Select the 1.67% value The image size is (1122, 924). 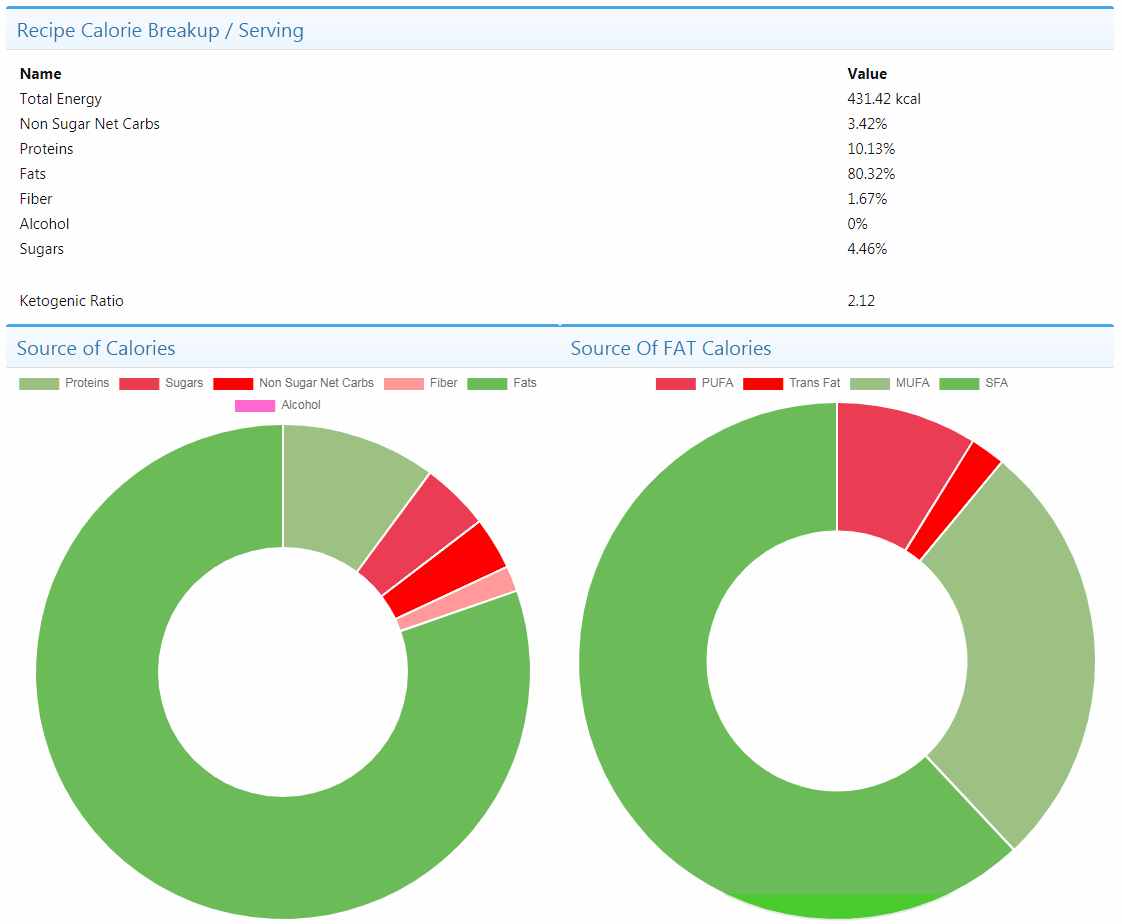[x=867, y=199]
